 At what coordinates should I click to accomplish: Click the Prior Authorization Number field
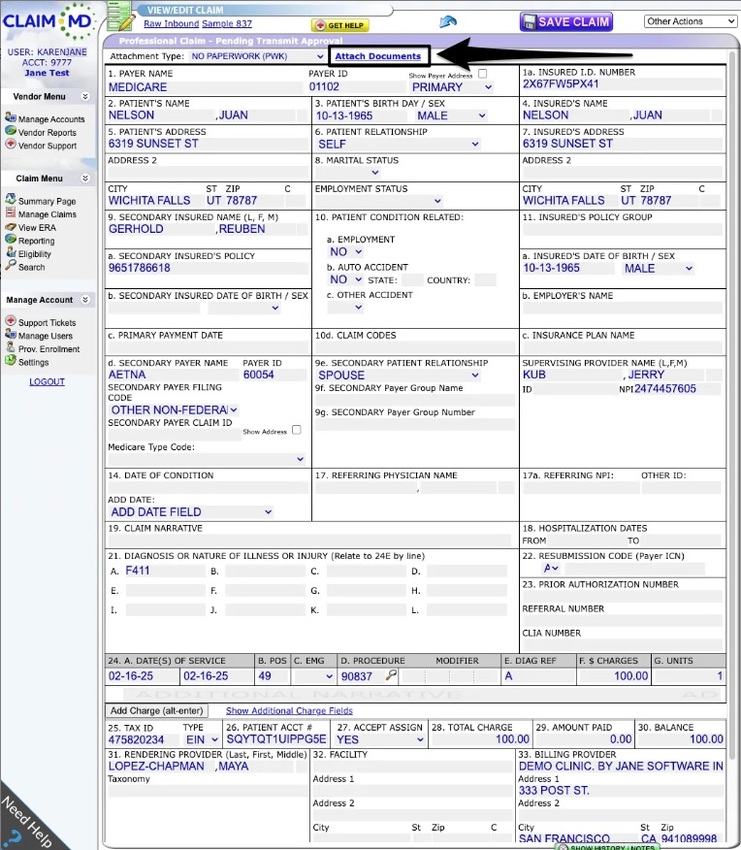(622, 596)
